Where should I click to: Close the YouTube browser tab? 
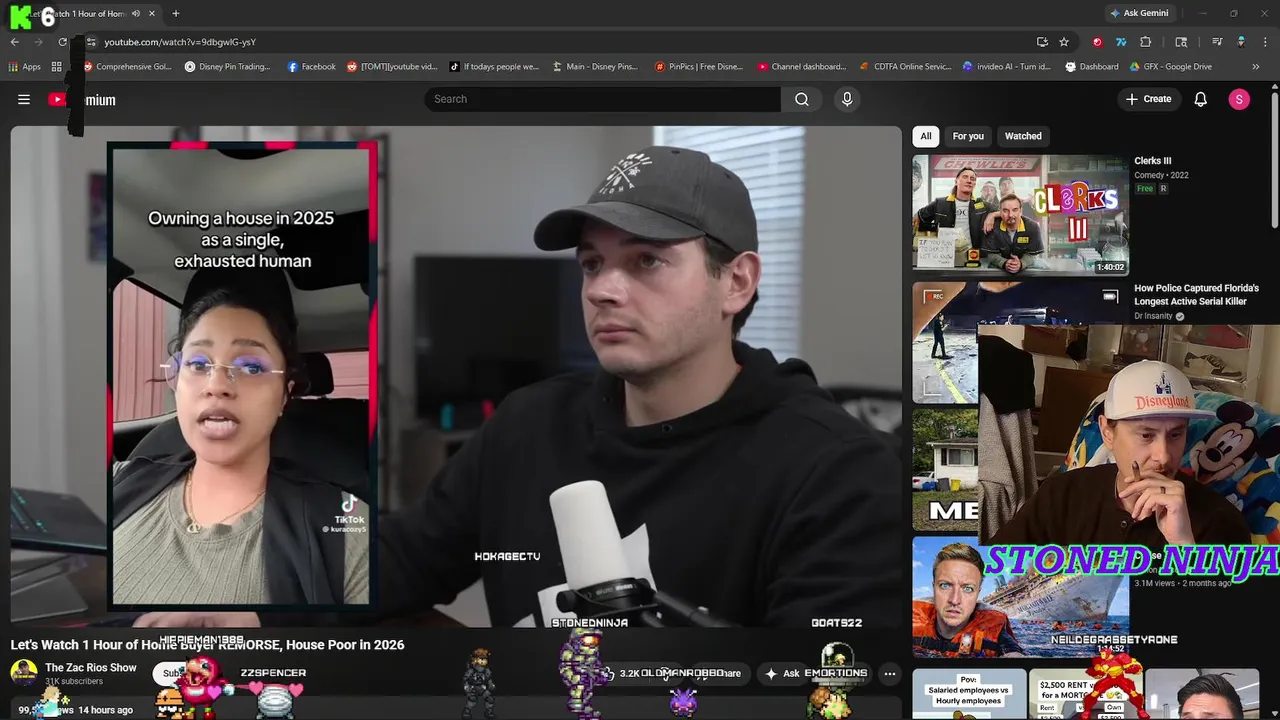pyautogui.click(x=152, y=13)
